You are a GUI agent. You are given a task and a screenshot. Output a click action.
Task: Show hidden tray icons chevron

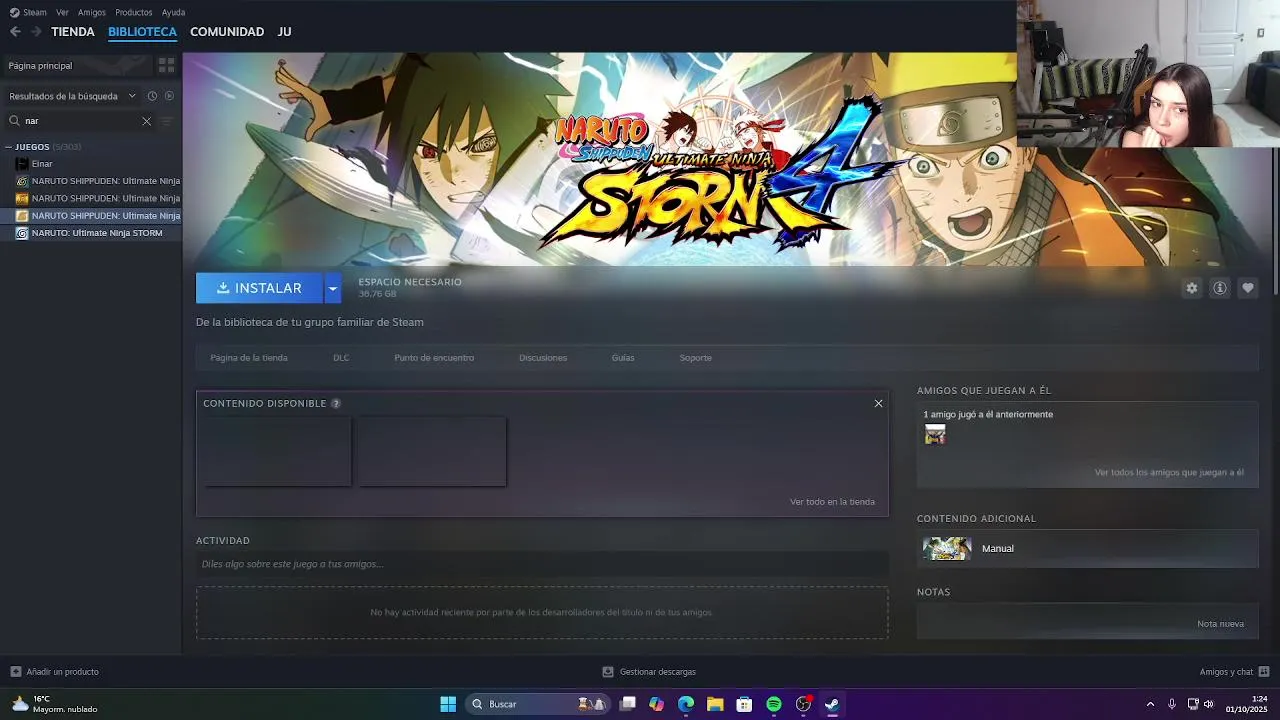[1150, 704]
